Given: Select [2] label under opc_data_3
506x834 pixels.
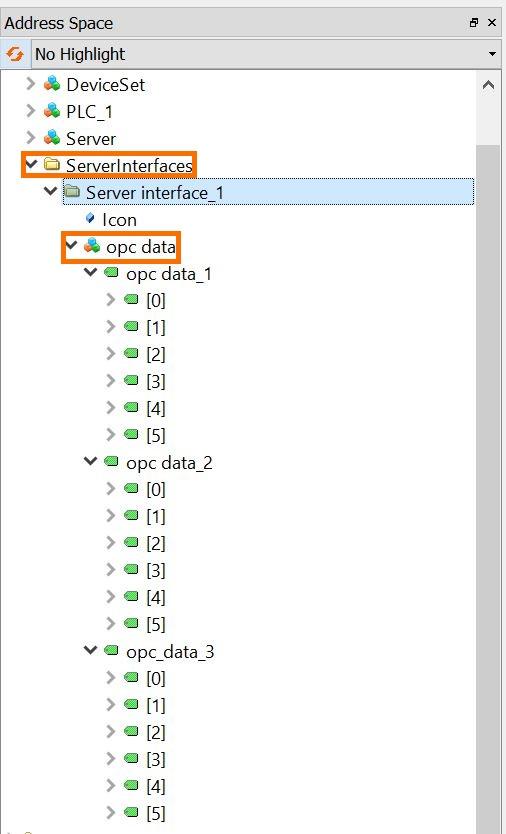Looking at the screenshot, I should (156, 732).
